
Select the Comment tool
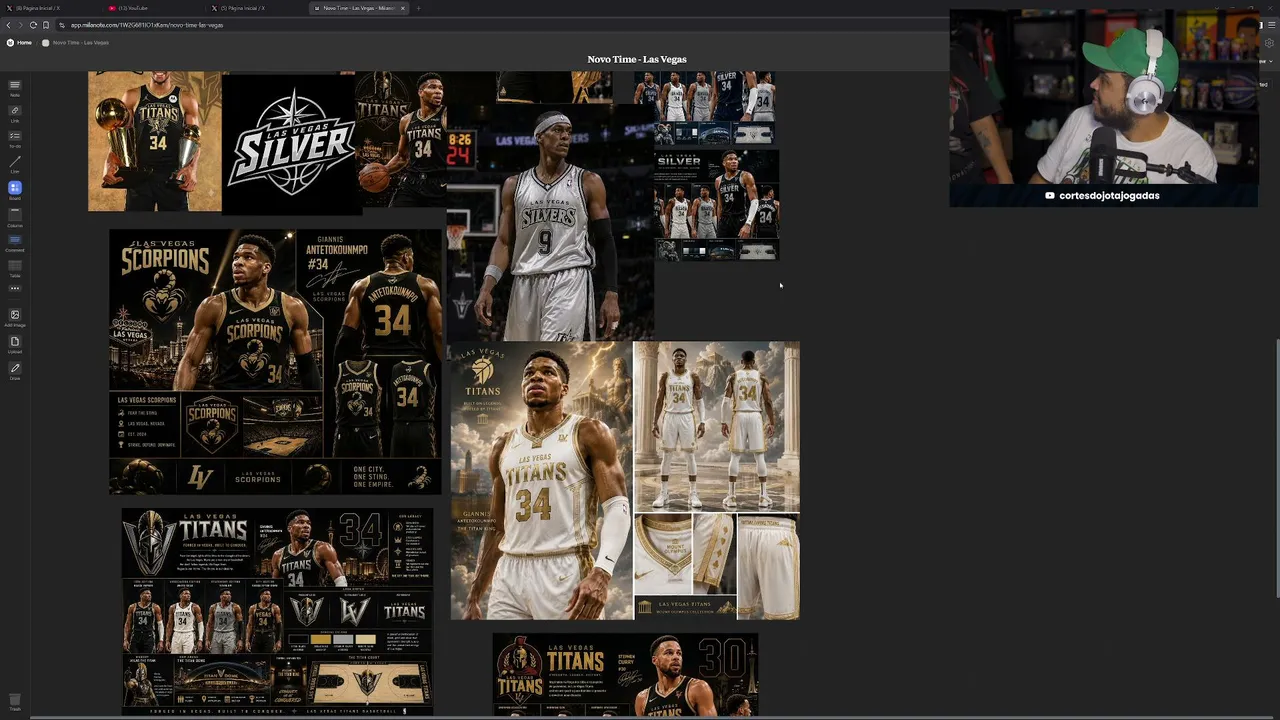(14, 242)
